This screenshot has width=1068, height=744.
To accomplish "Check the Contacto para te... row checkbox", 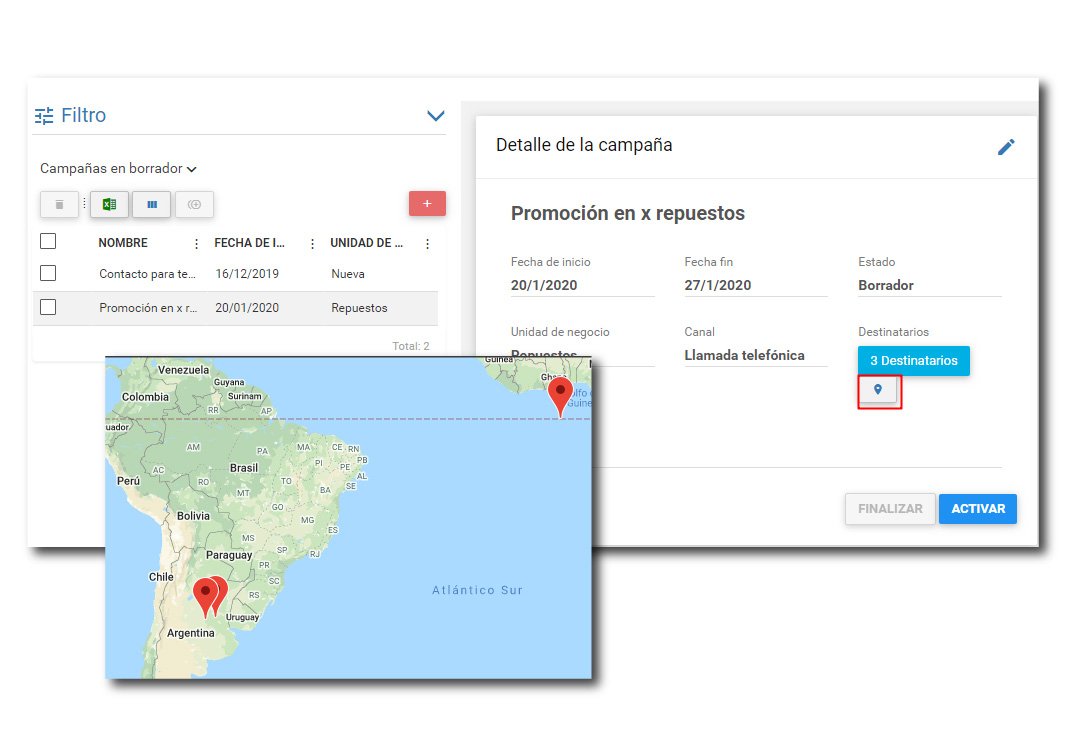I will tap(48, 273).
